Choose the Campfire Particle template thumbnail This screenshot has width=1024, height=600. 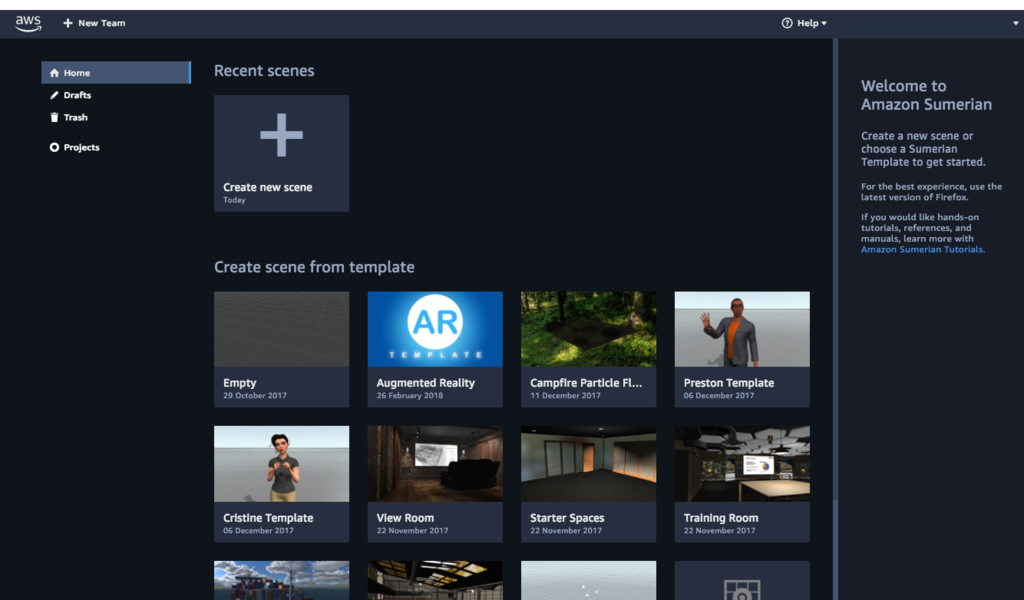click(x=588, y=329)
